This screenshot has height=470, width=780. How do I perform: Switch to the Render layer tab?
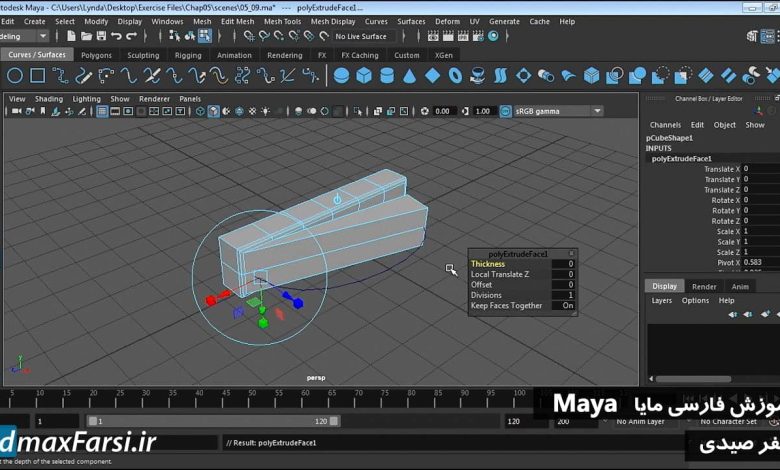[704, 286]
